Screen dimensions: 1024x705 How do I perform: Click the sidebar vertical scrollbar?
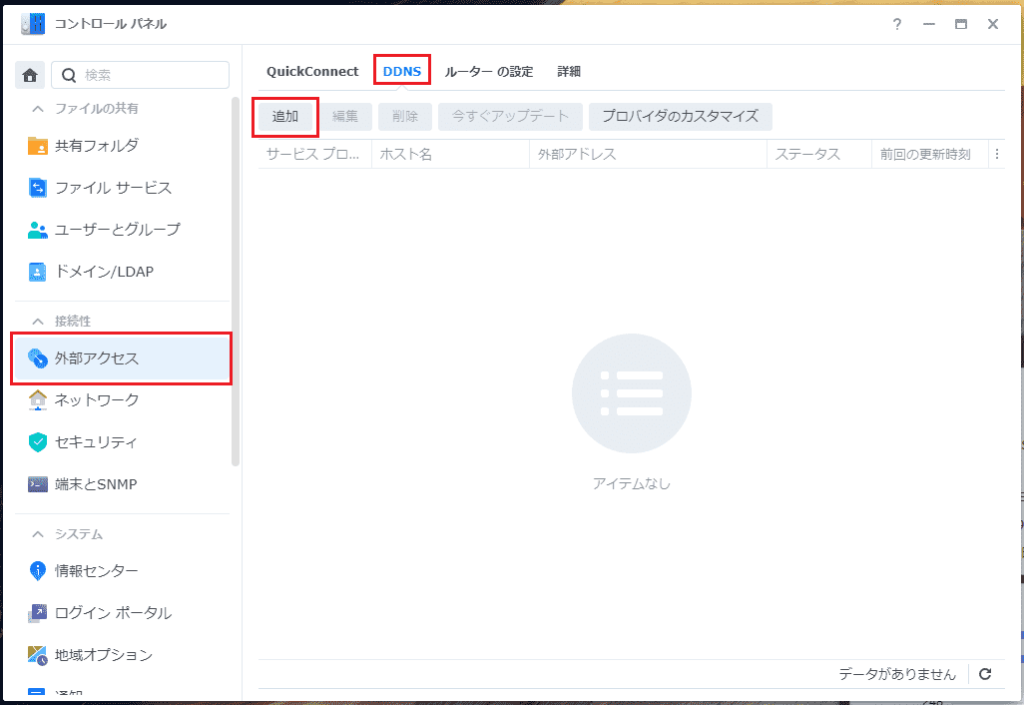click(x=235, y=282)
